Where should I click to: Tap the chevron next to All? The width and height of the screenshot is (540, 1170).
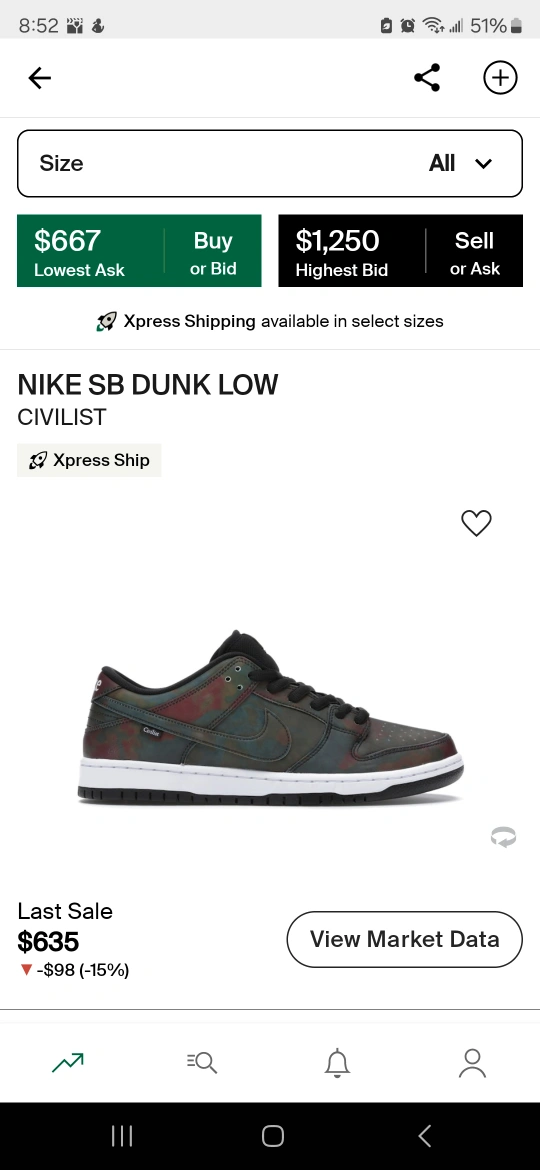coord(484,163)
